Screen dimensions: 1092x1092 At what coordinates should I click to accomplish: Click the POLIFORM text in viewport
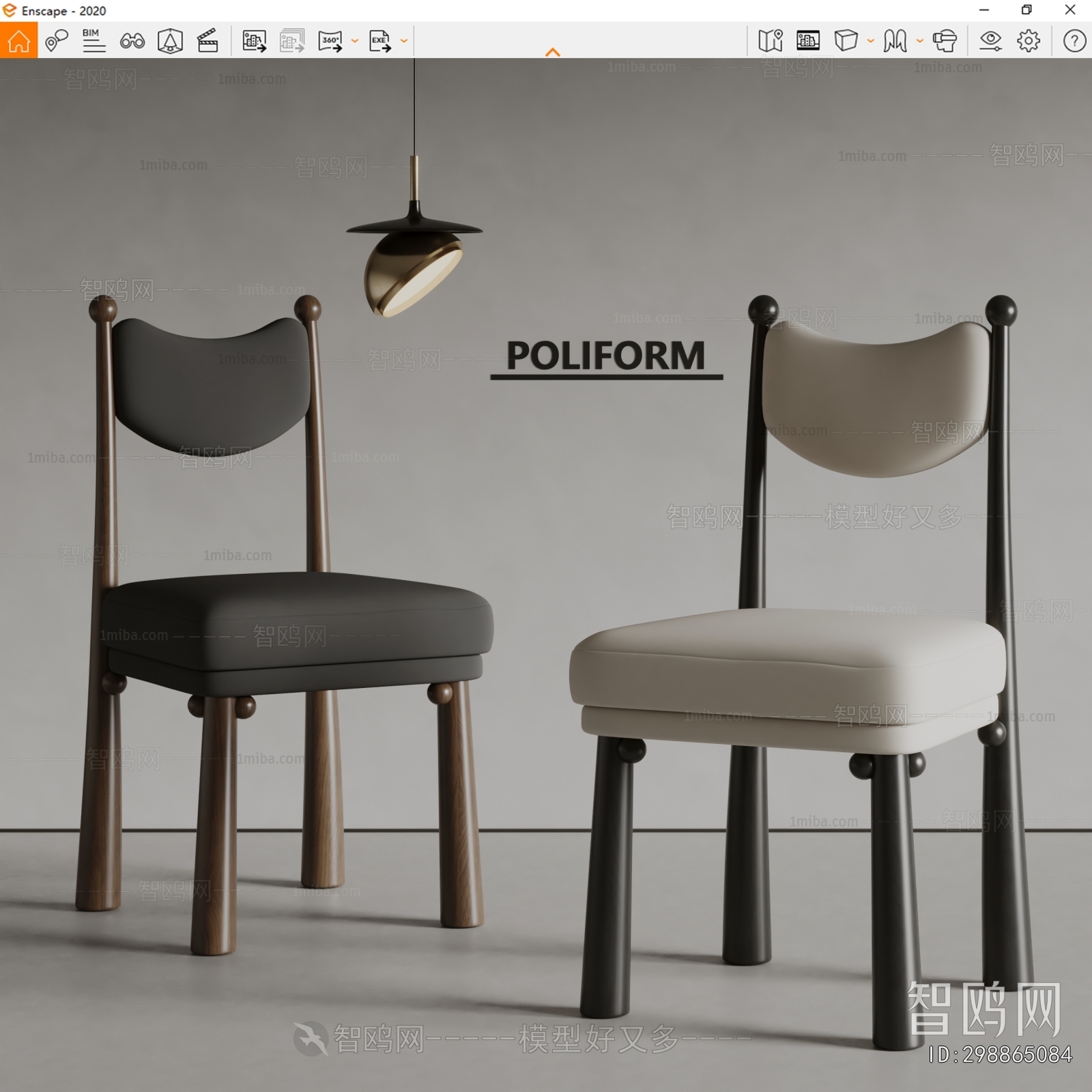click(x=605, y=356)
